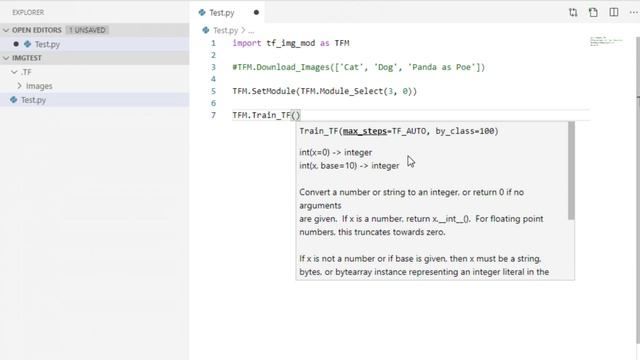Click the 1 UNSAVED badge
640x360 pixels.
point(87,30)
